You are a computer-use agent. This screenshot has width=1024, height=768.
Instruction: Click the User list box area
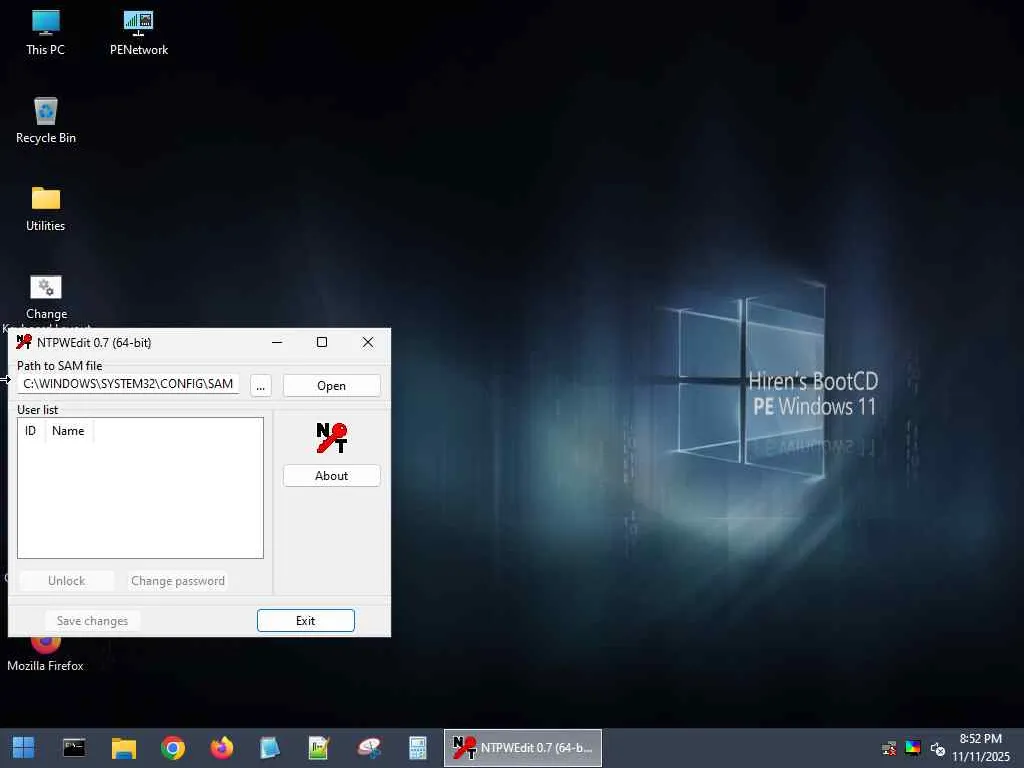[140, 488]
